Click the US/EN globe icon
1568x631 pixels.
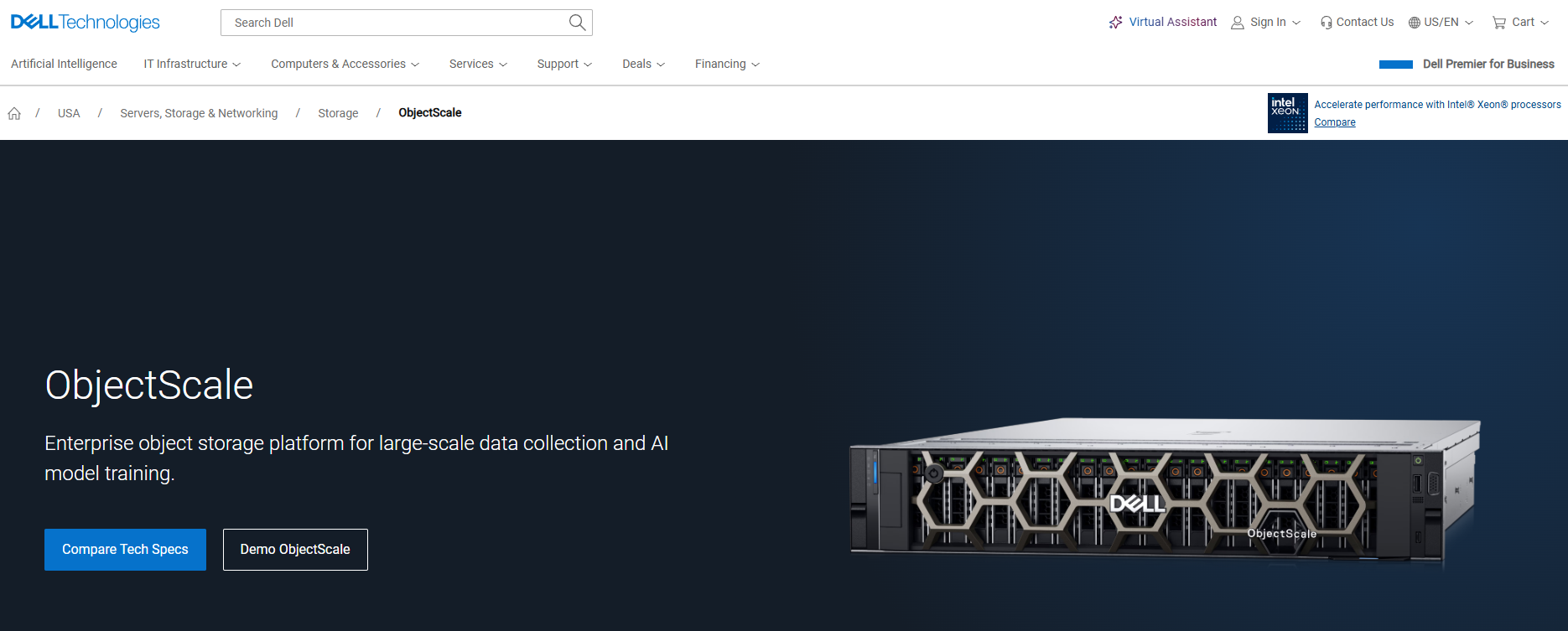[1414, 23]
